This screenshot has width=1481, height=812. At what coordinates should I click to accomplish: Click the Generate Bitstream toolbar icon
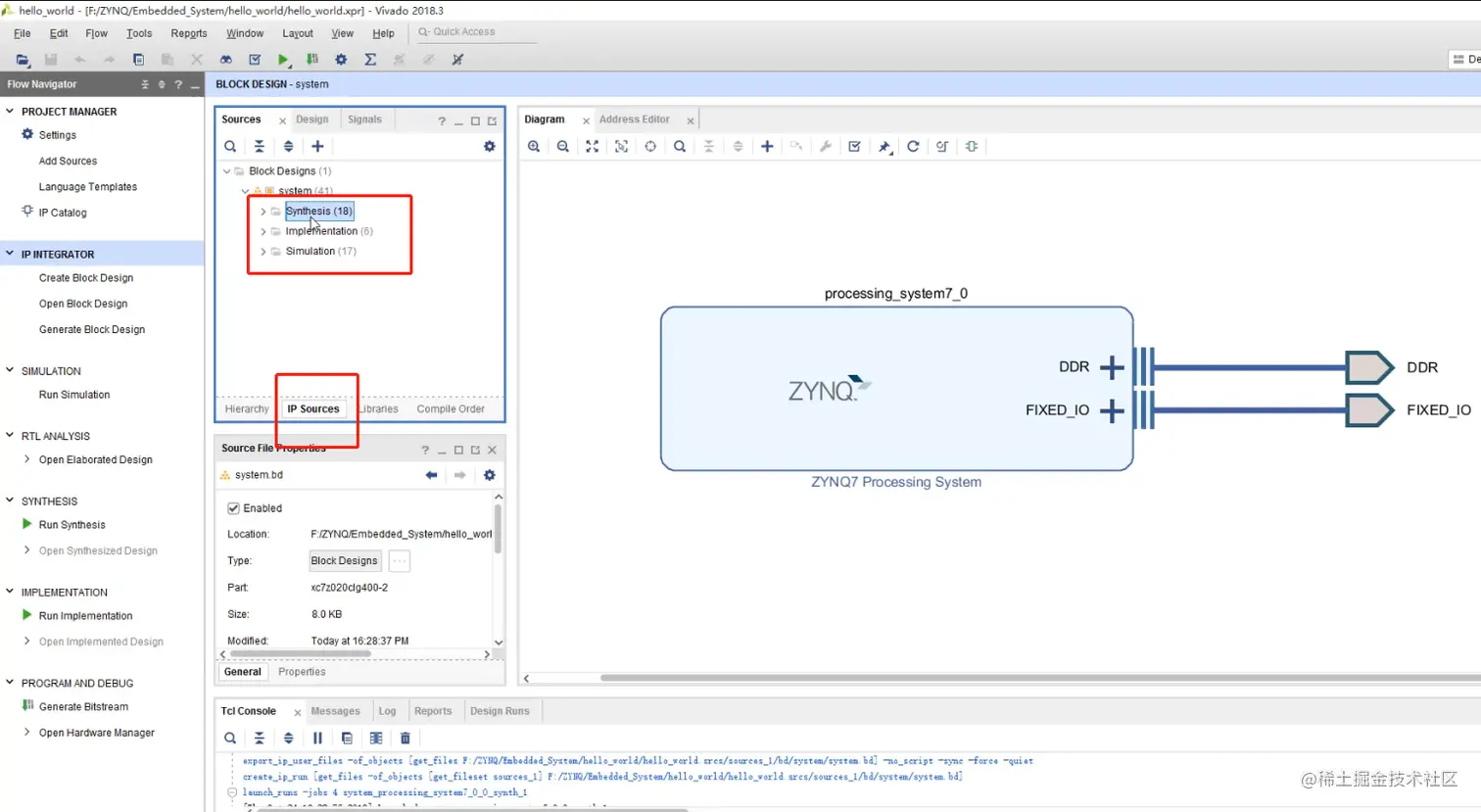(x=311, y=60)
